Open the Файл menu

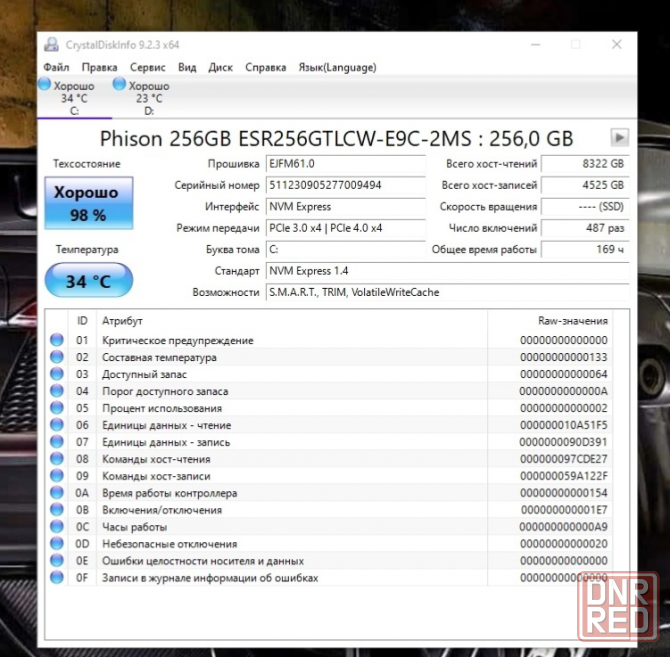point(56,67)
